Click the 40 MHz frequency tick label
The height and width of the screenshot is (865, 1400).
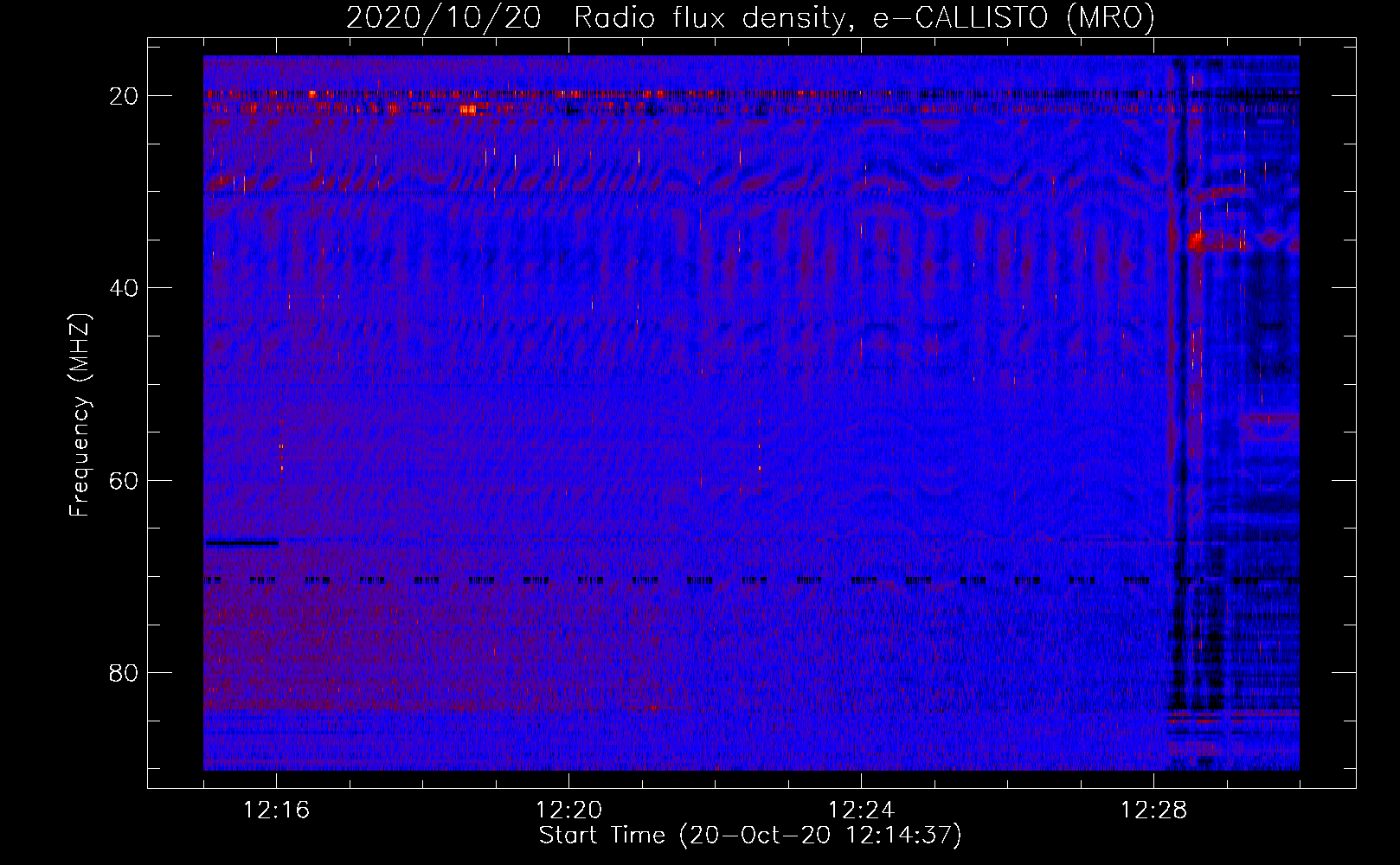(x=124, y=288)
